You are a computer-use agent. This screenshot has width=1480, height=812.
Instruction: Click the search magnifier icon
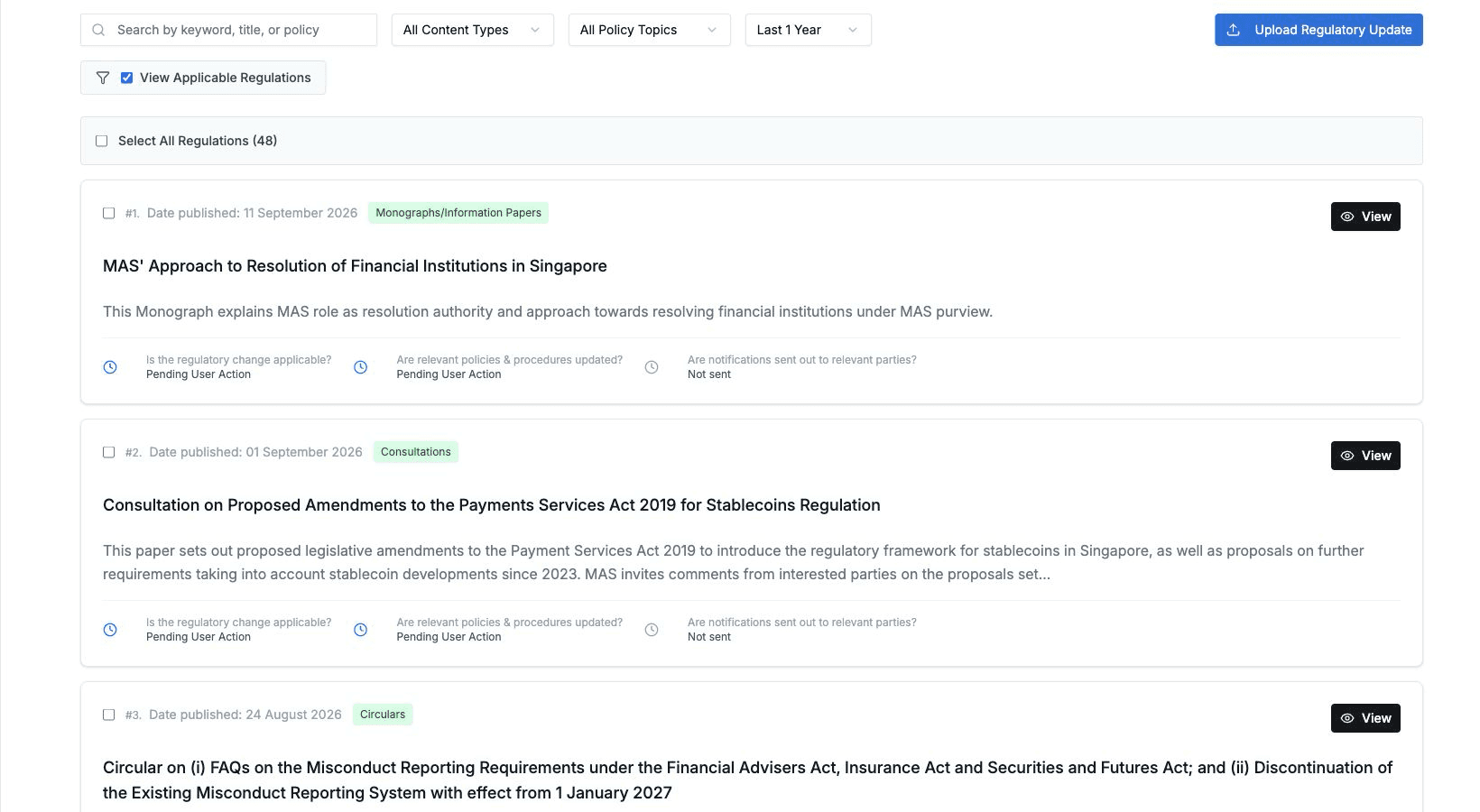coord(98,30)
